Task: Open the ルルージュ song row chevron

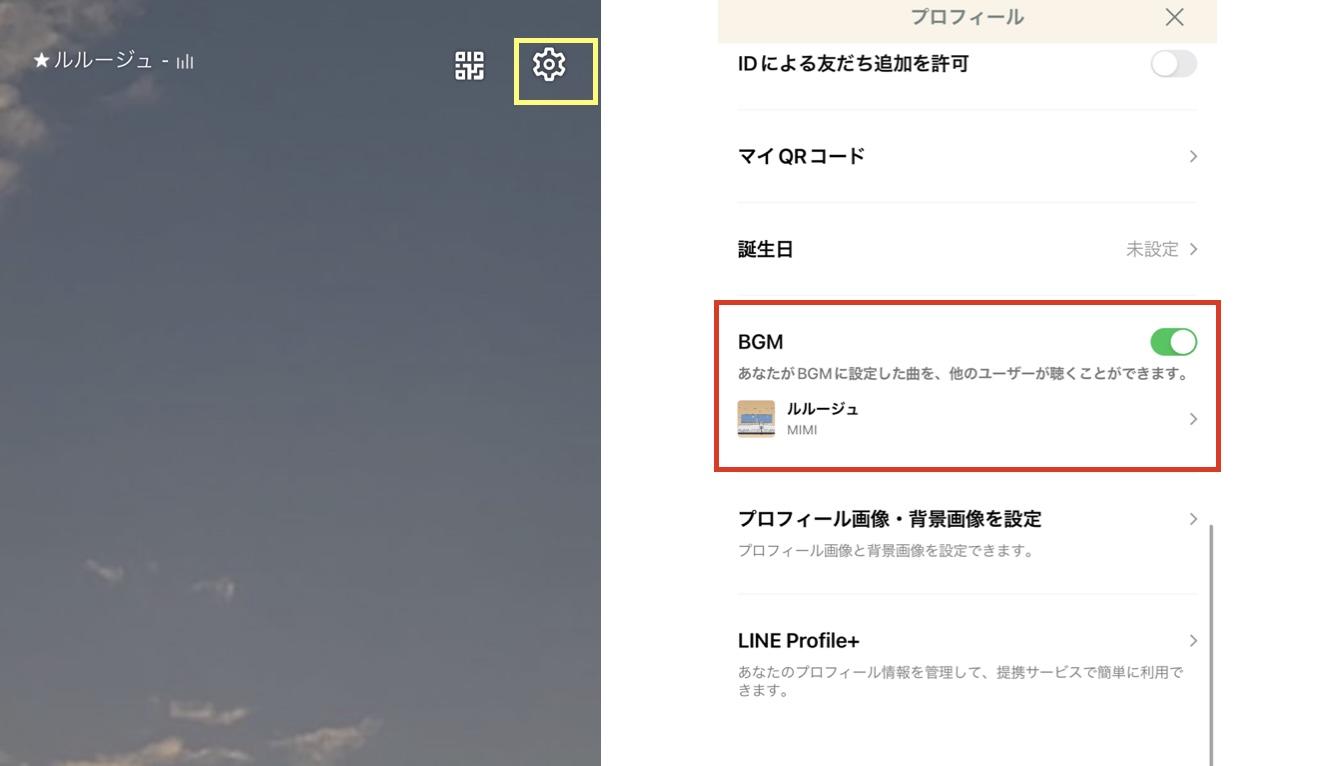Action: [1193, 419]
